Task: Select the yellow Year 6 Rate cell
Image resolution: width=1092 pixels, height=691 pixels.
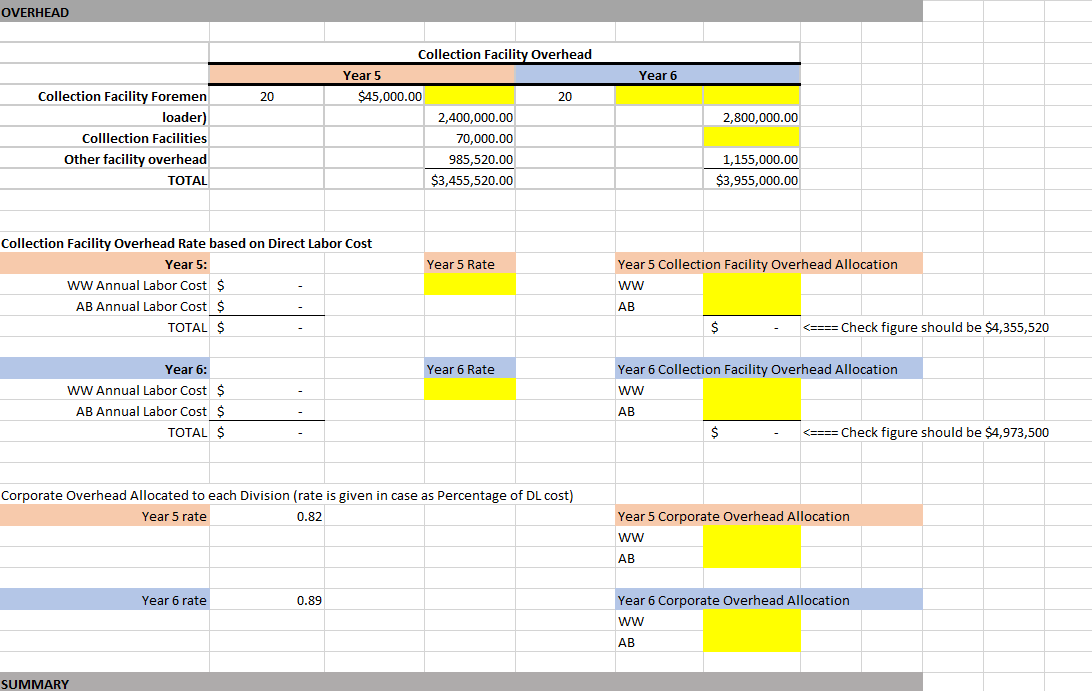Action: (470, 390)
